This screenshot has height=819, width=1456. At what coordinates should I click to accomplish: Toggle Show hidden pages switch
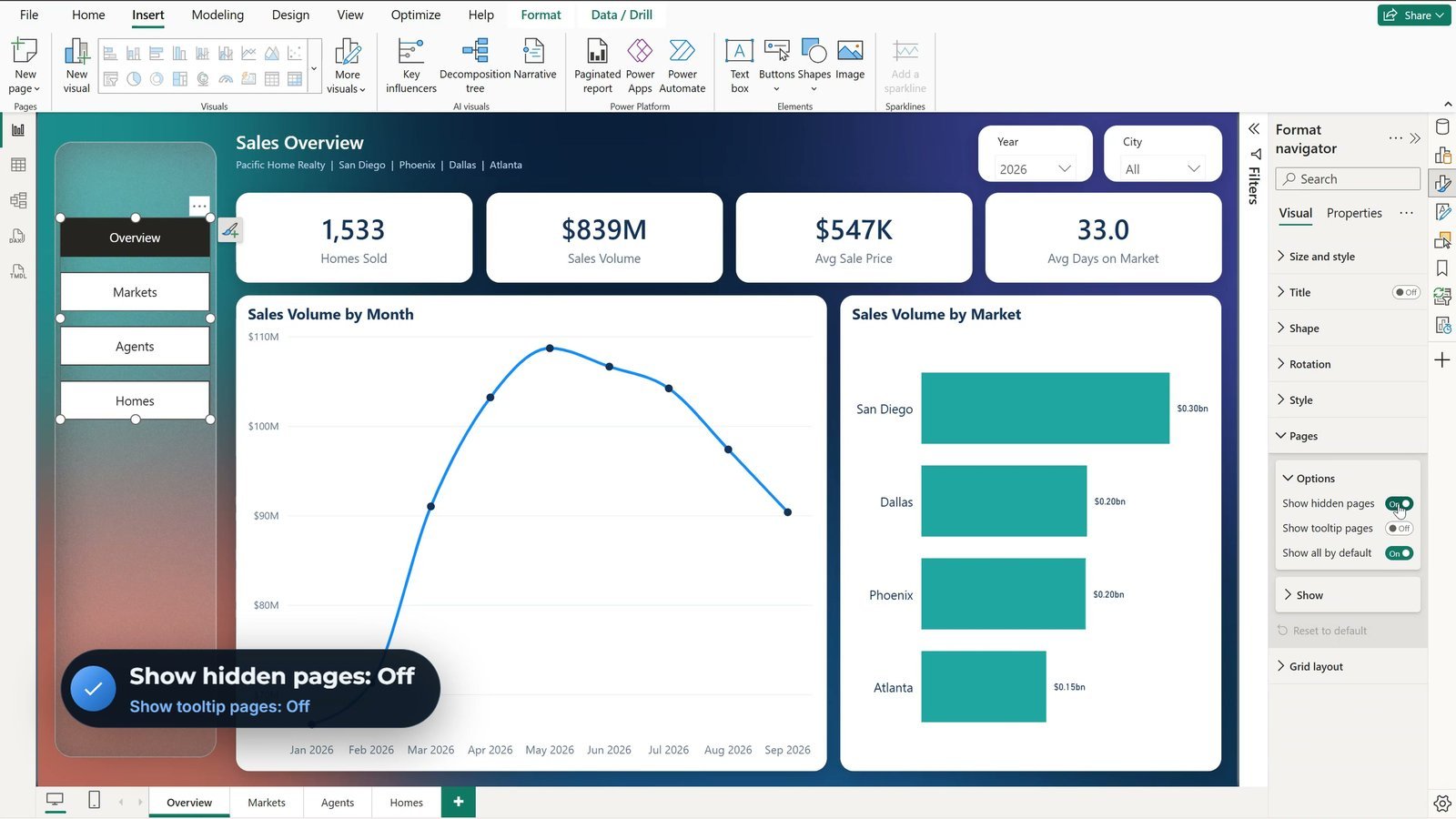pyautogui.click(x=1399, y=503)
